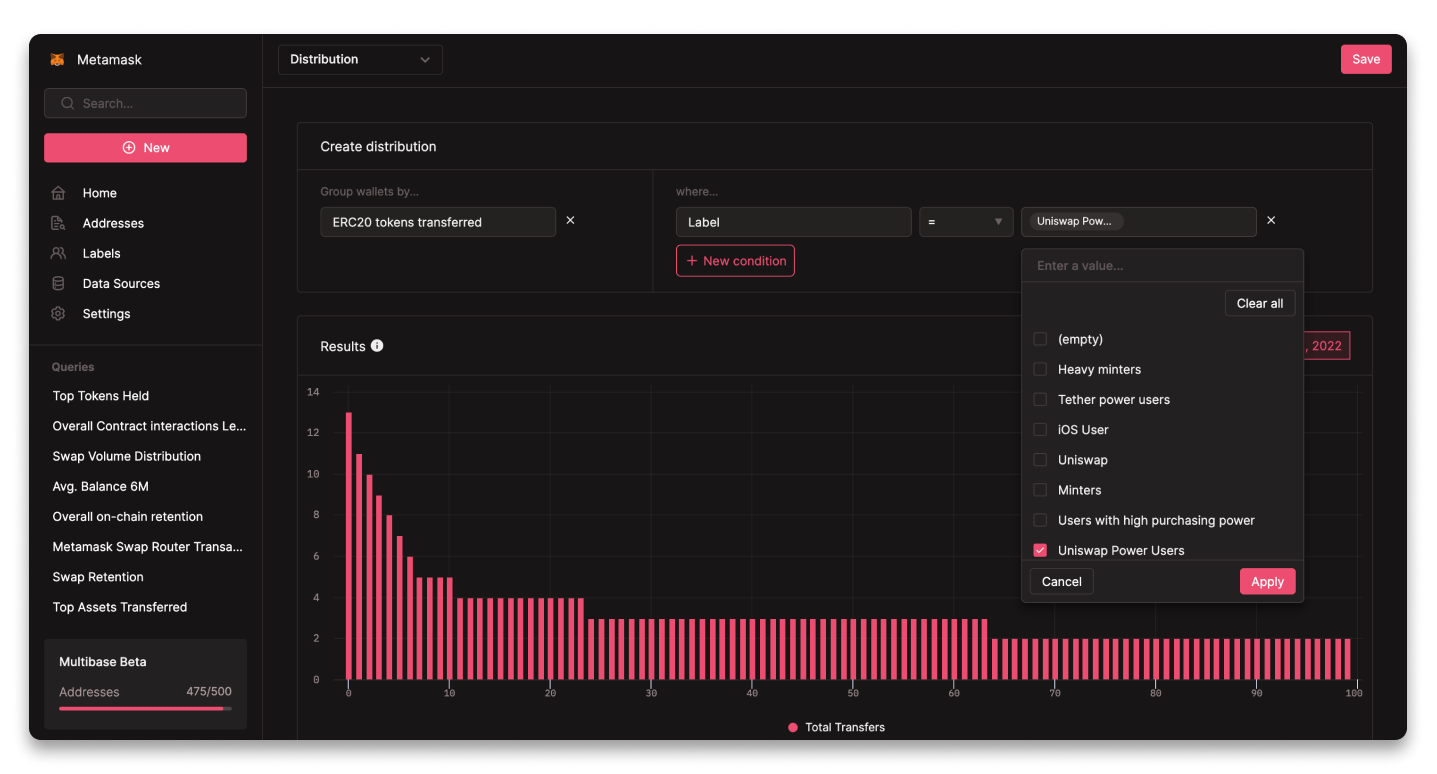The image size is (1437, 774).
Task: Click the Home house icon
Action: [58, 193]
